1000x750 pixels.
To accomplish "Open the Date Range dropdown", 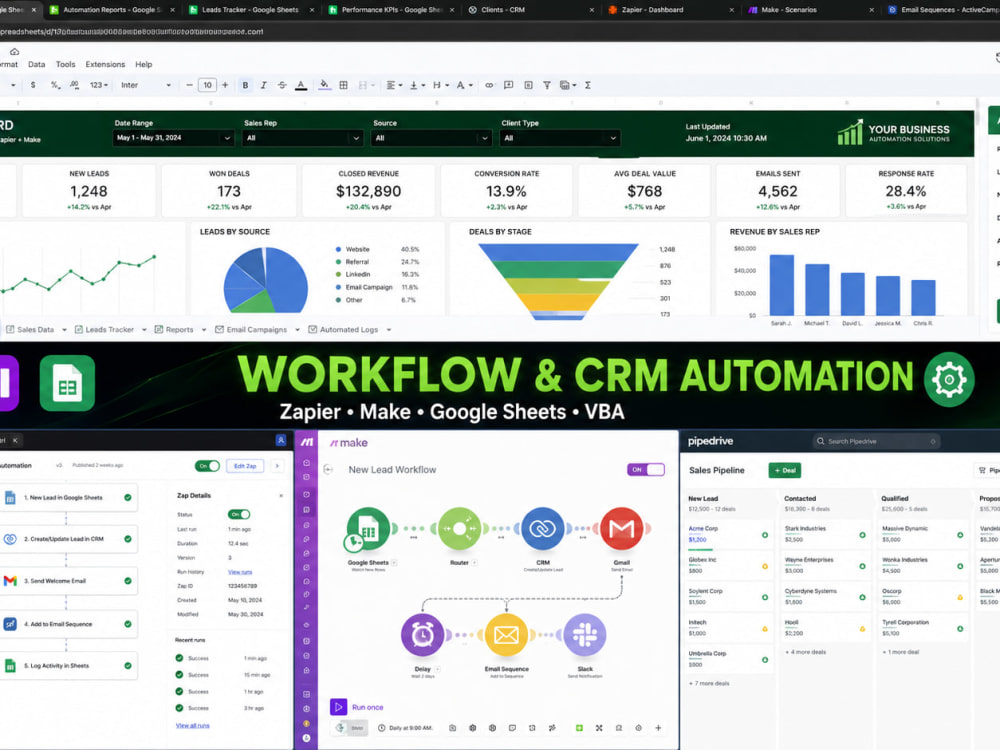I will (x=173, y=138).
